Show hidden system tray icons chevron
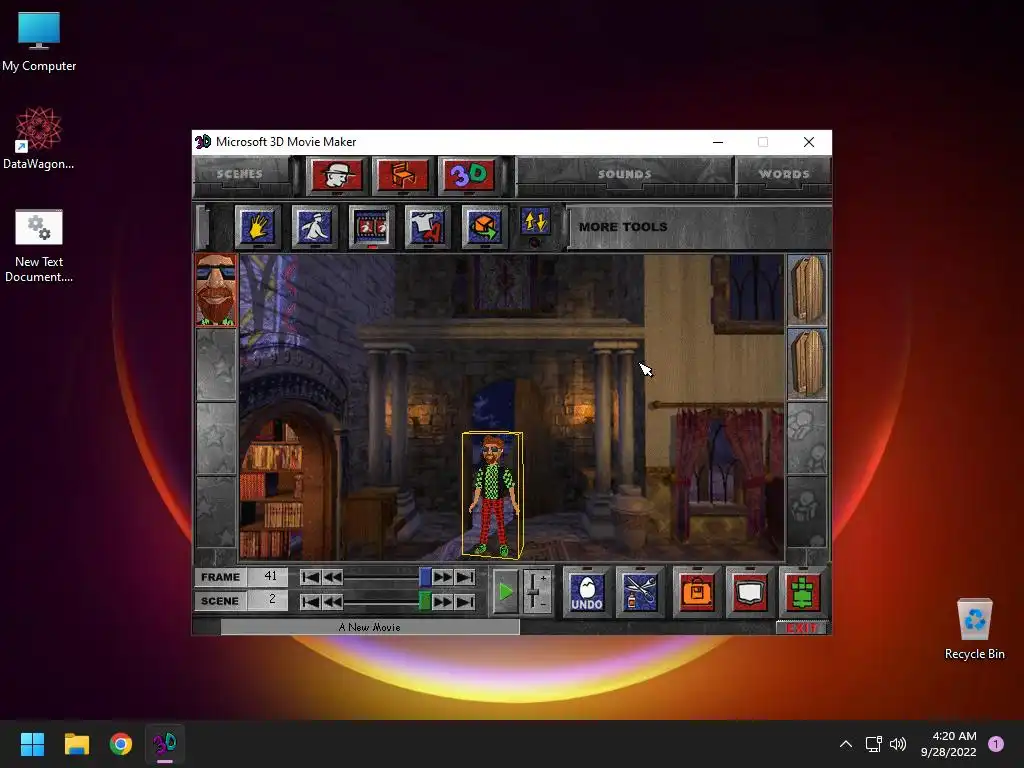The width and height of the screenshot is (1024, 768). (846, 744)
